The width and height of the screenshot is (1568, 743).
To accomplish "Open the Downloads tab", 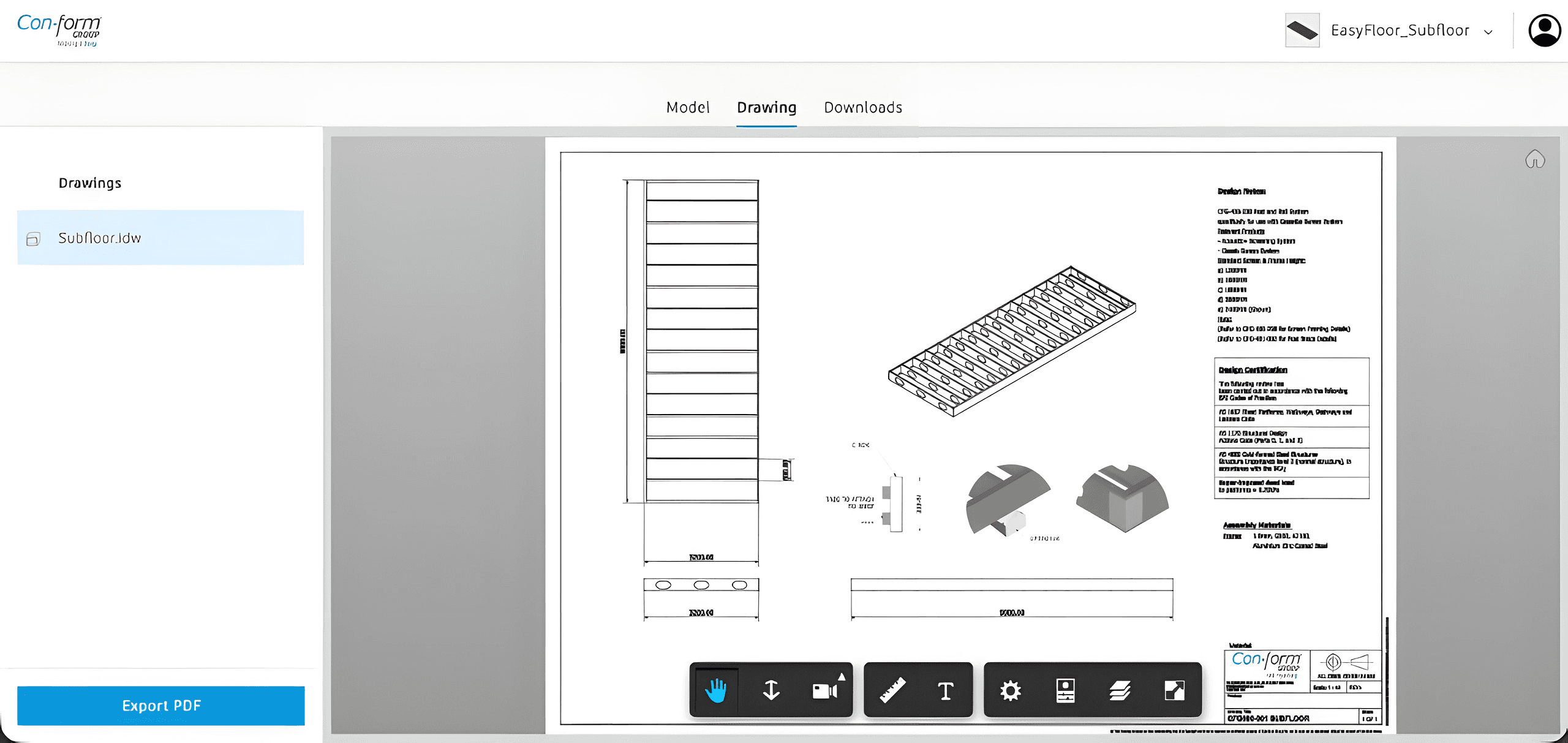I will point(863,108).
